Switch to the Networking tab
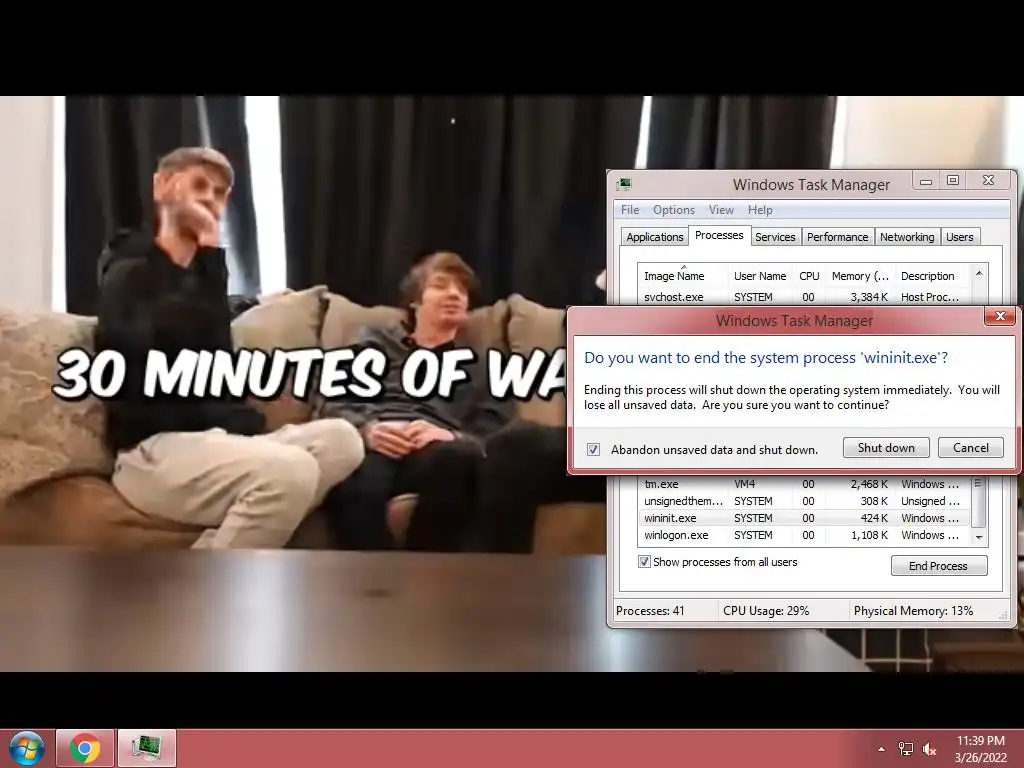This screenshot has width=1024, height=768. 907,237
